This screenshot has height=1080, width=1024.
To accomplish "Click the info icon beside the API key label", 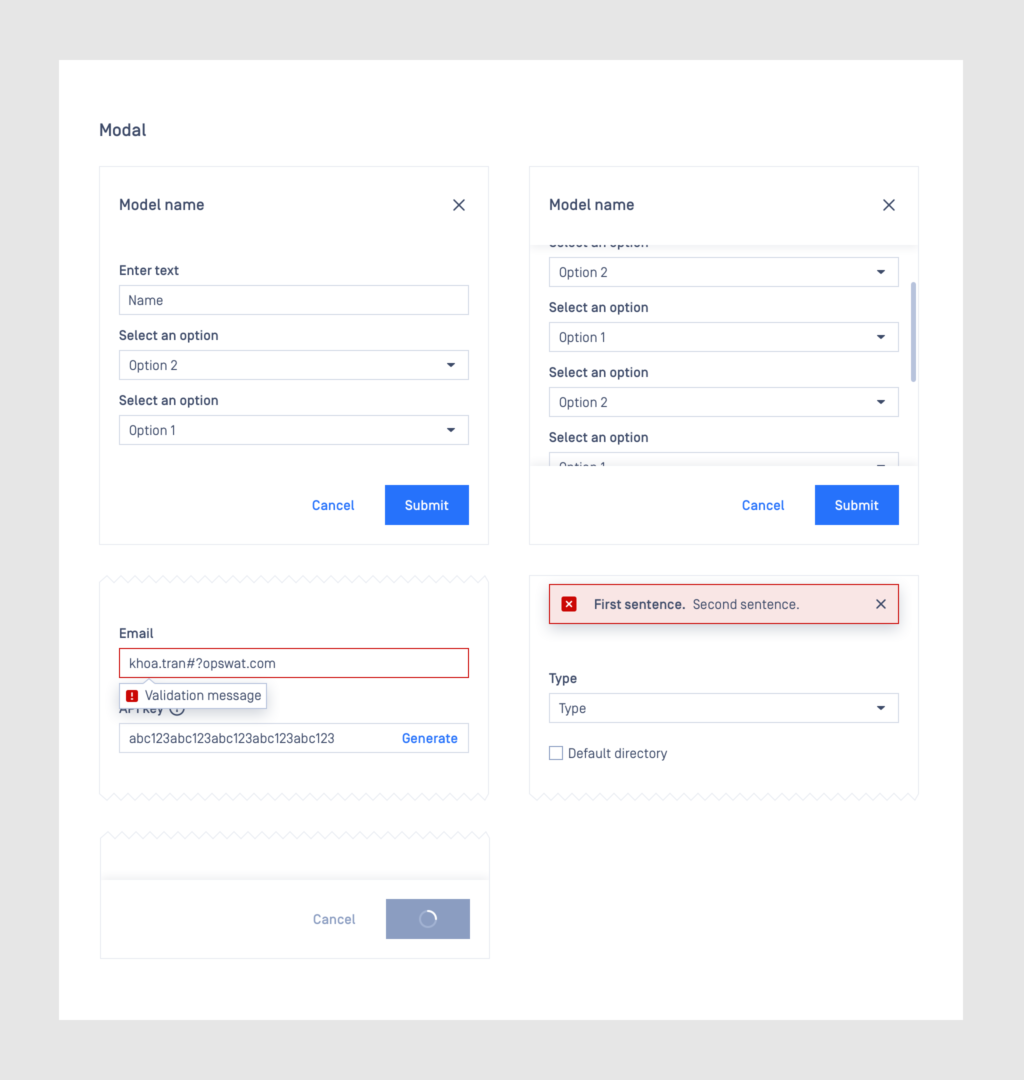I will click(x=177, y=709).
